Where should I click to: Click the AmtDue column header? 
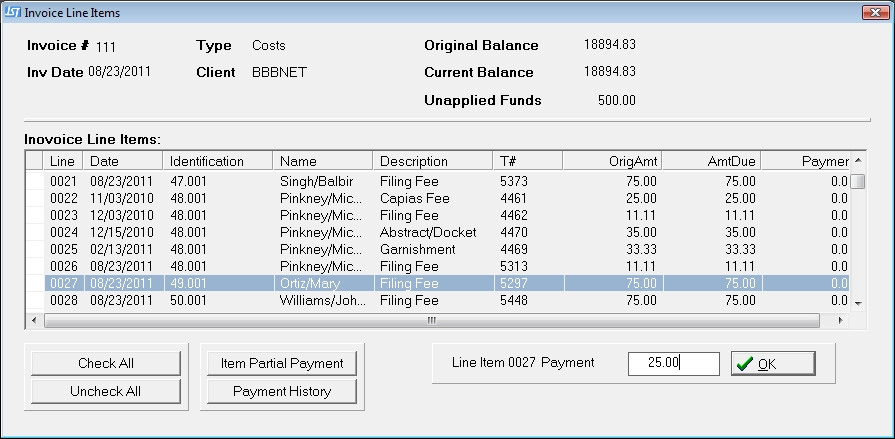tap(710, 161)
